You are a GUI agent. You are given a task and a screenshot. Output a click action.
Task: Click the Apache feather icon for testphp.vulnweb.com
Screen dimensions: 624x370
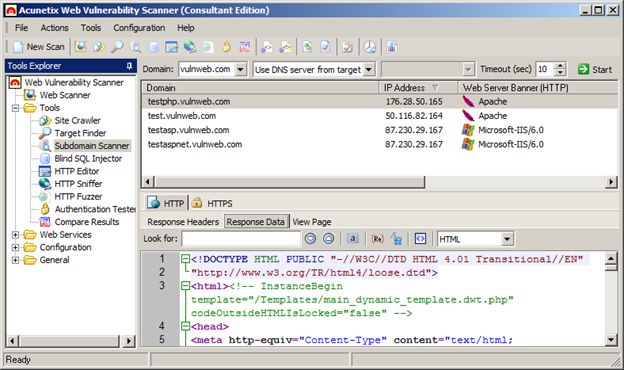(x=468, y=101)
